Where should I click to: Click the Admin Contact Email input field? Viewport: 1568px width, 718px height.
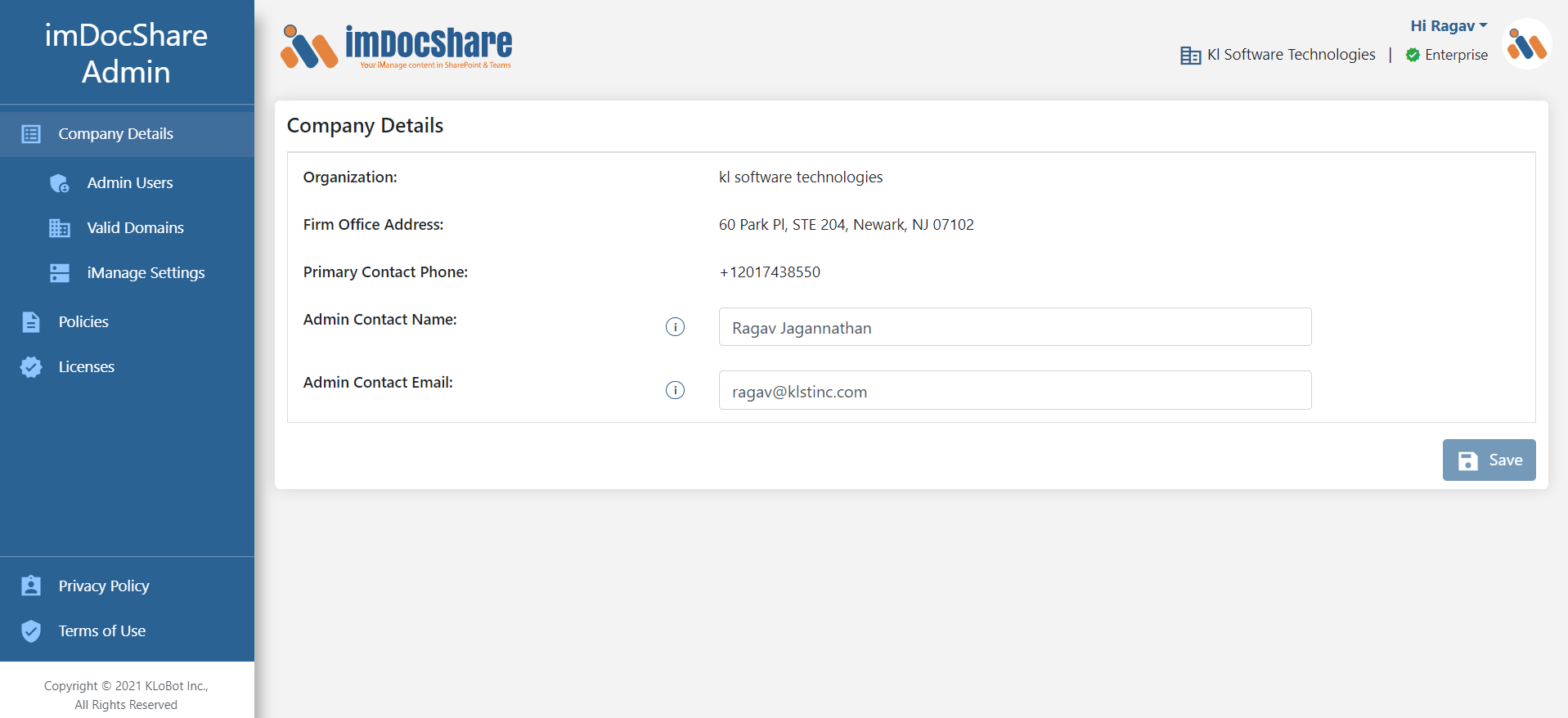[x=1015, y=390]
